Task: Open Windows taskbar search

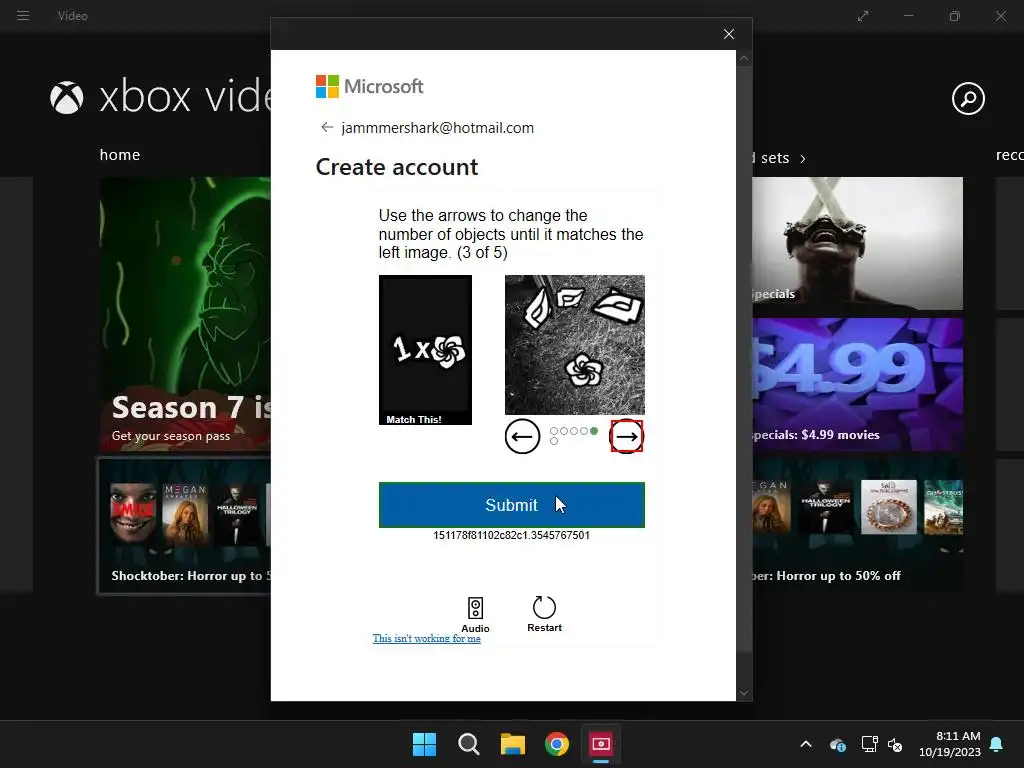Action: click(469, 744)
